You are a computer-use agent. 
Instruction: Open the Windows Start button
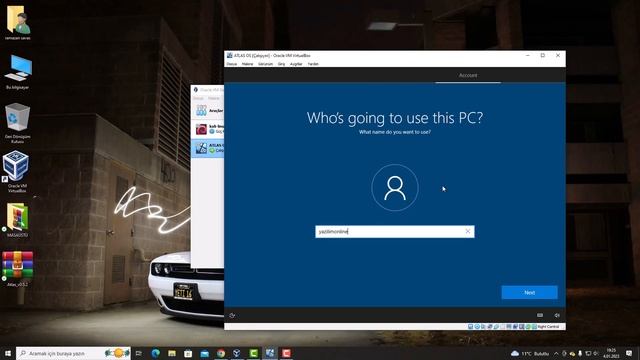(x=8, y=353)
